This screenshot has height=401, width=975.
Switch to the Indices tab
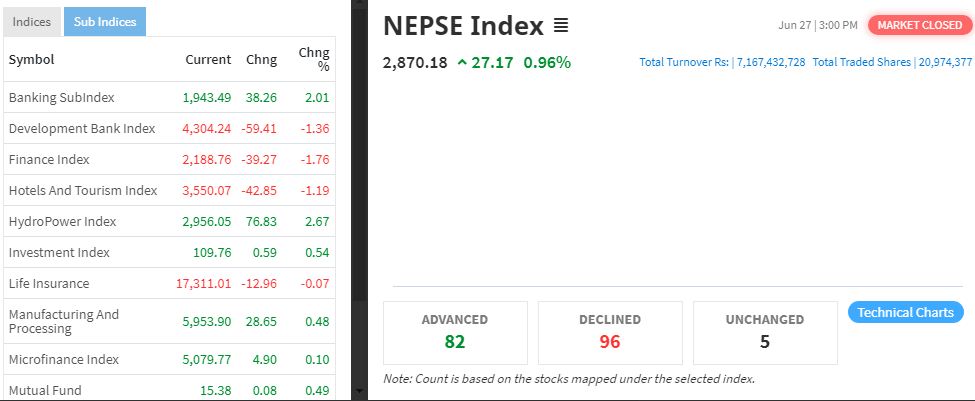(32, 22)
